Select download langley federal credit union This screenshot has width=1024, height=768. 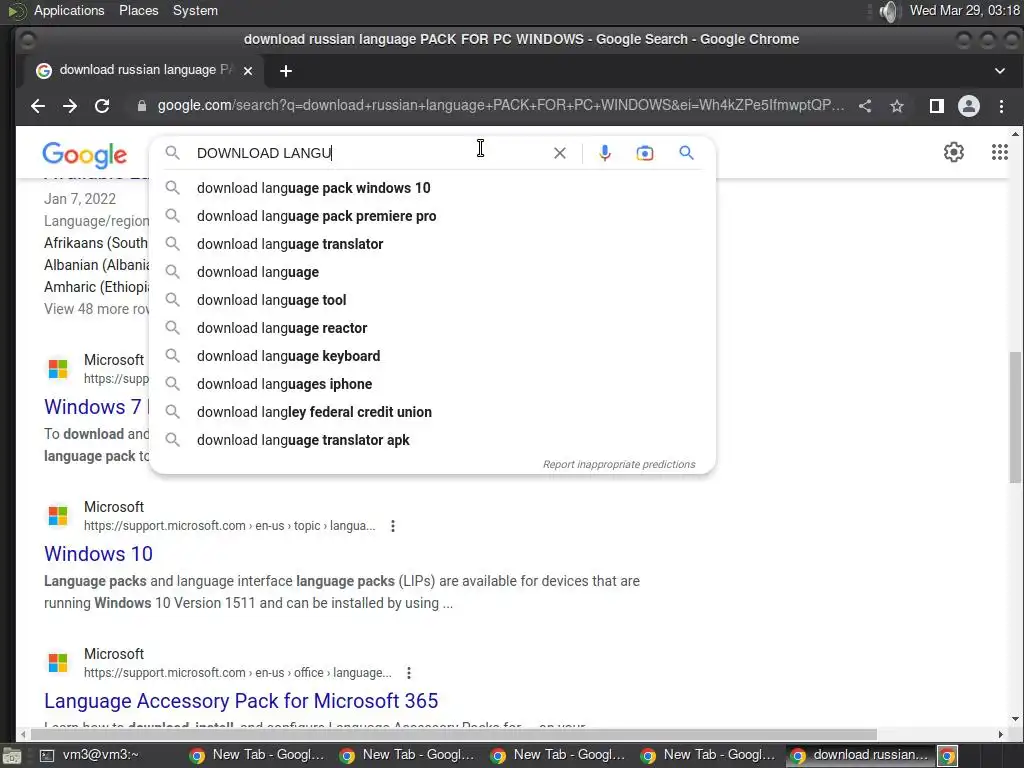(x=432, y=413)
